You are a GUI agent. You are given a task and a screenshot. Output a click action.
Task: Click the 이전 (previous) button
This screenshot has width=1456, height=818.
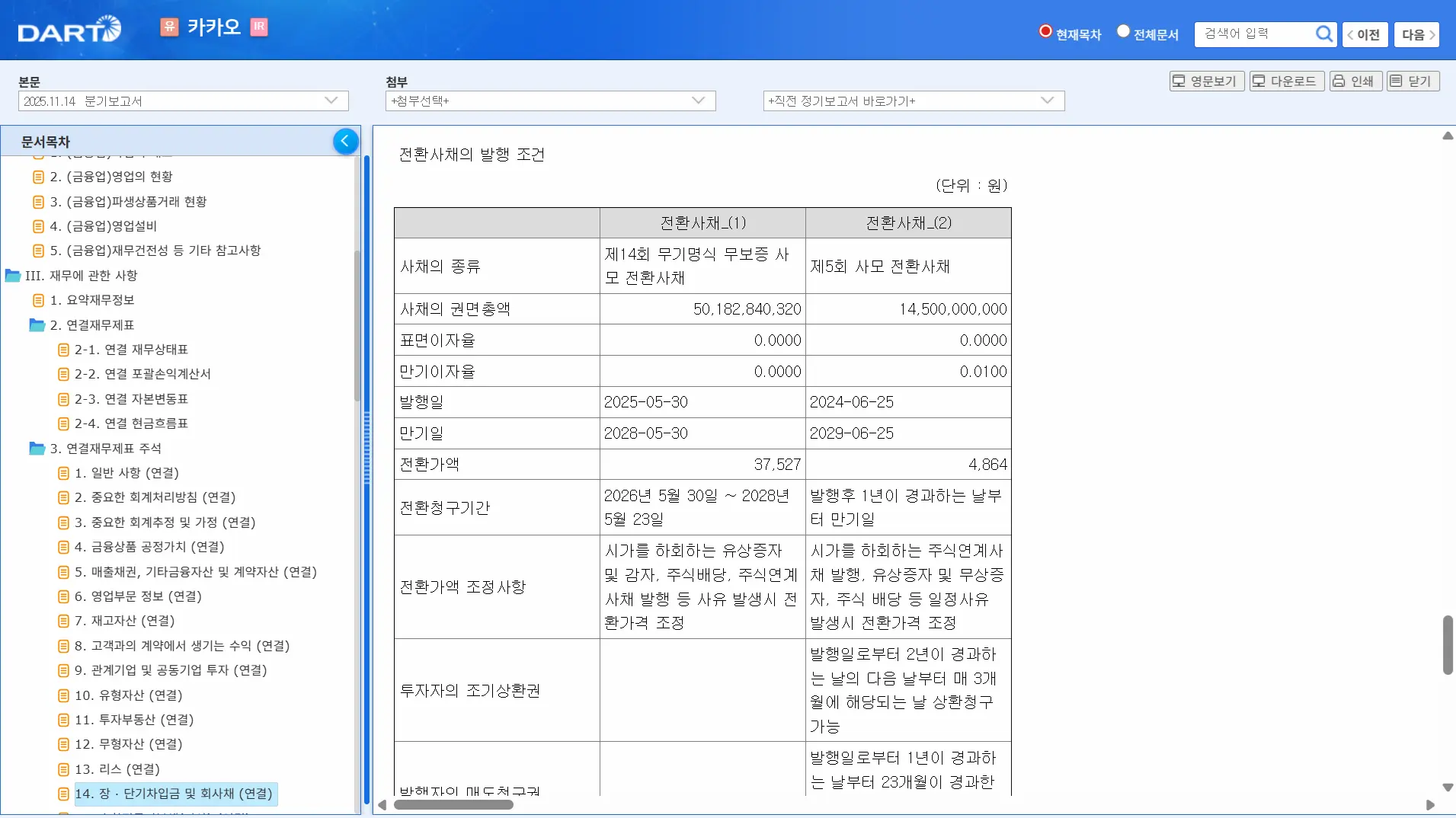(x=1365, y=34)
